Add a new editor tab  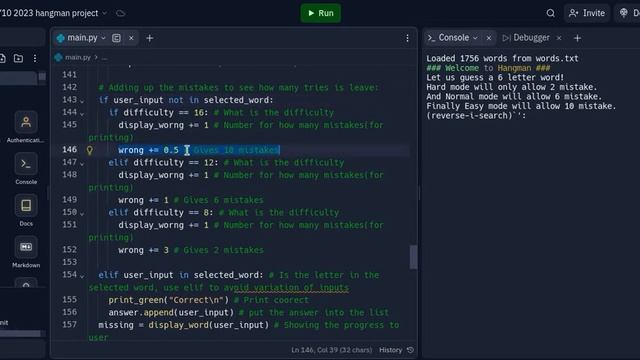tap(149, 38)
